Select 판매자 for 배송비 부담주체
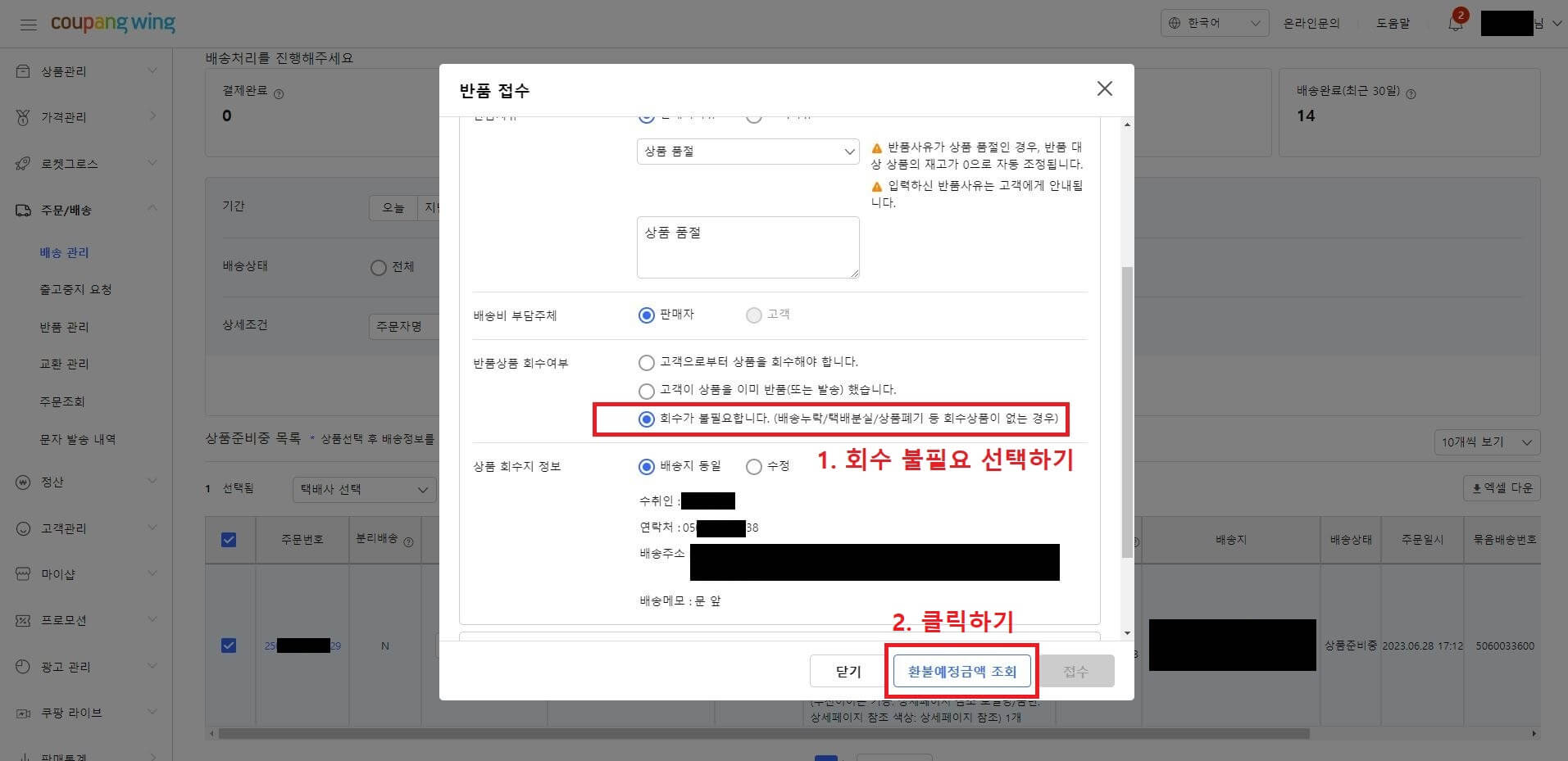The image size is (1568, 761). pos(647,315)
